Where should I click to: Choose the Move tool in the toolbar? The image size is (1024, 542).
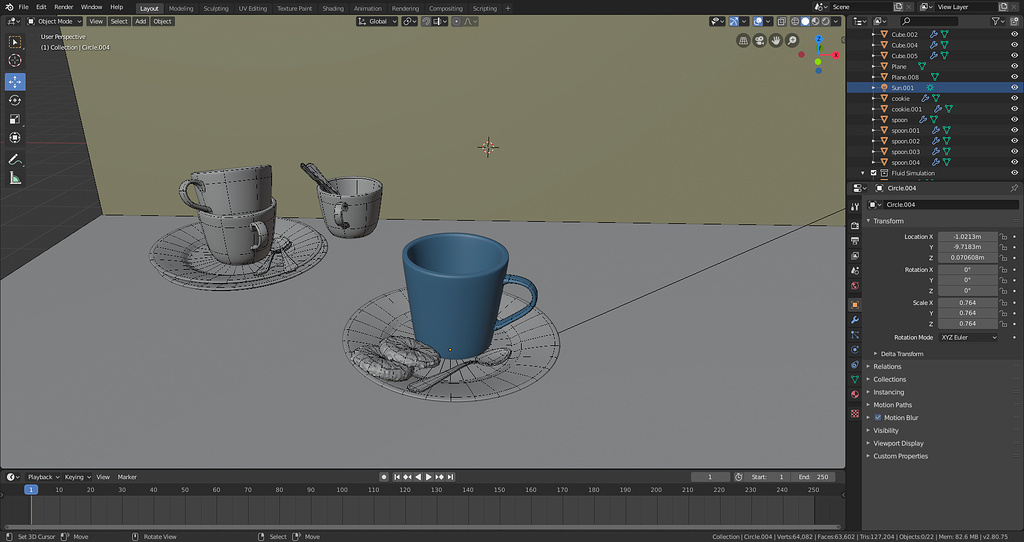(x=14, y=82)
